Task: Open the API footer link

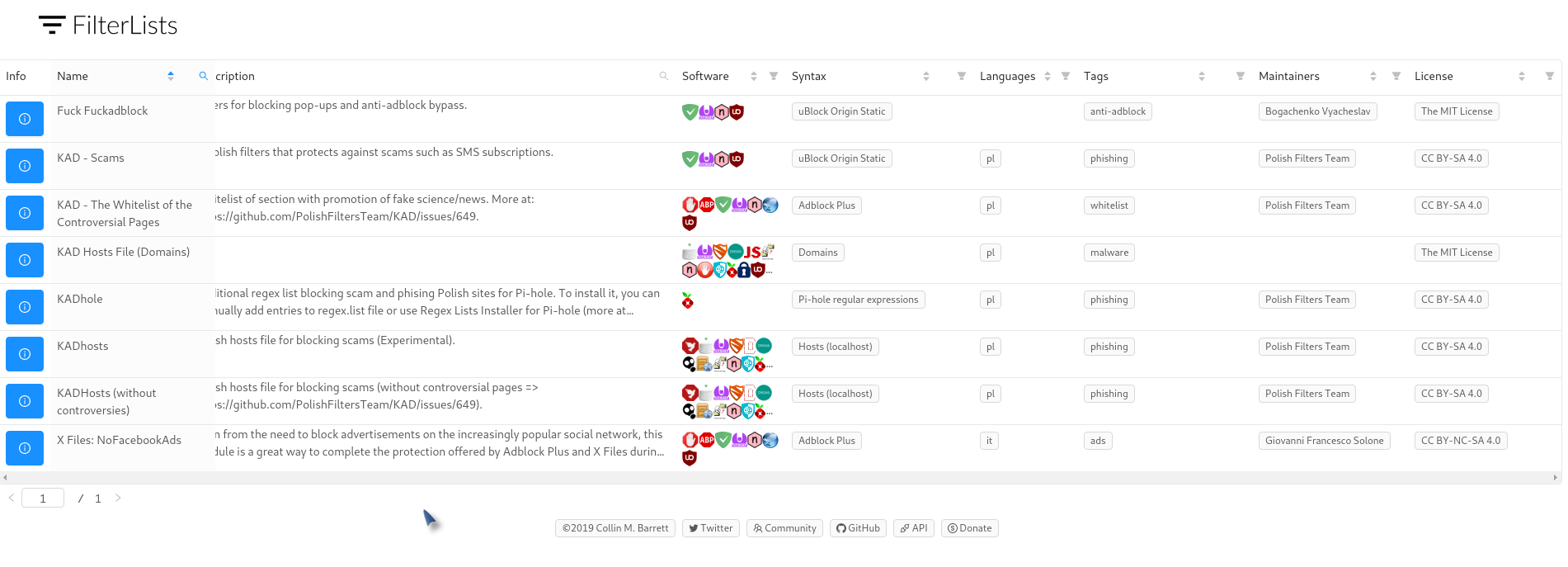Action: coord(914,528)
